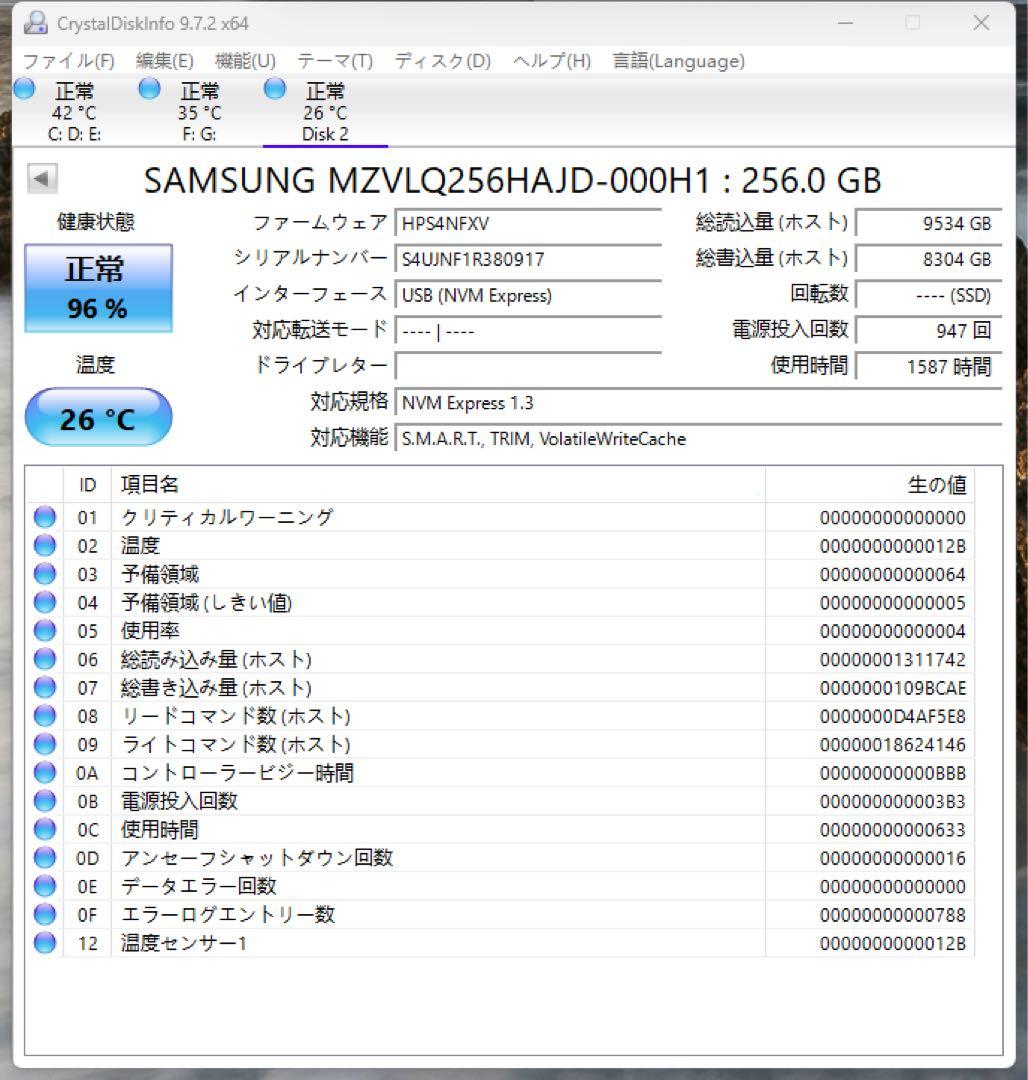Click the blue indicator beside クリティカルワーニング
The height and width of the screenshot is (1080, 1028).
pos(44,517)
